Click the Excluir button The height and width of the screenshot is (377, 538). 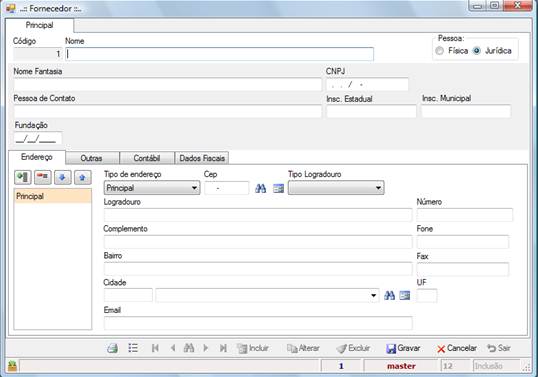tap(353, 348)
